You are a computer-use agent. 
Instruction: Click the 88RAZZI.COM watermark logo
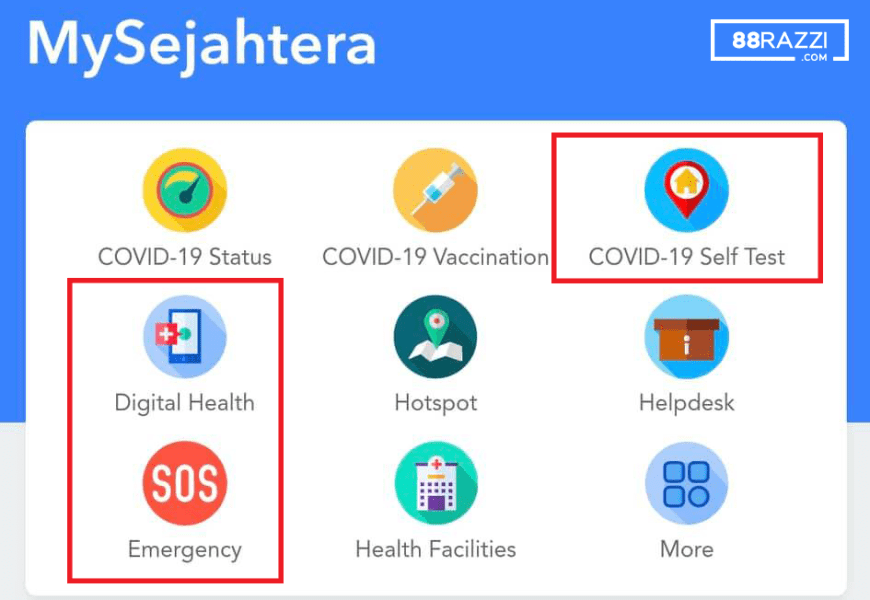780,41
